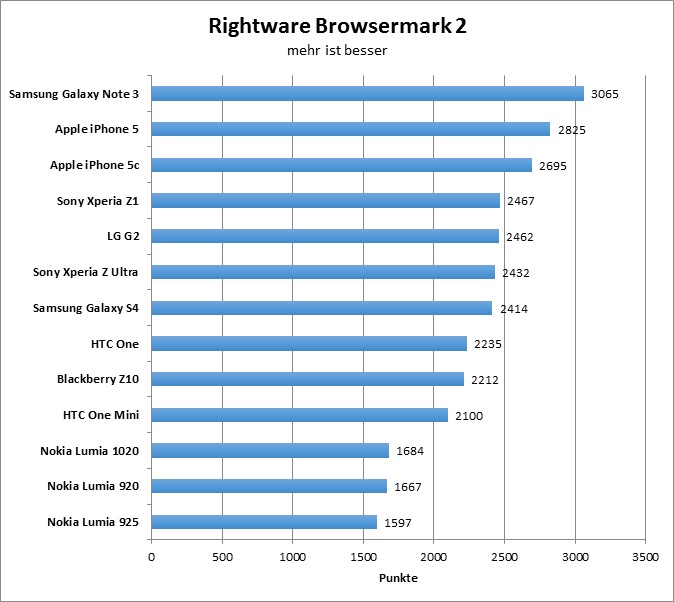Click the LG G2 bar

325,236
